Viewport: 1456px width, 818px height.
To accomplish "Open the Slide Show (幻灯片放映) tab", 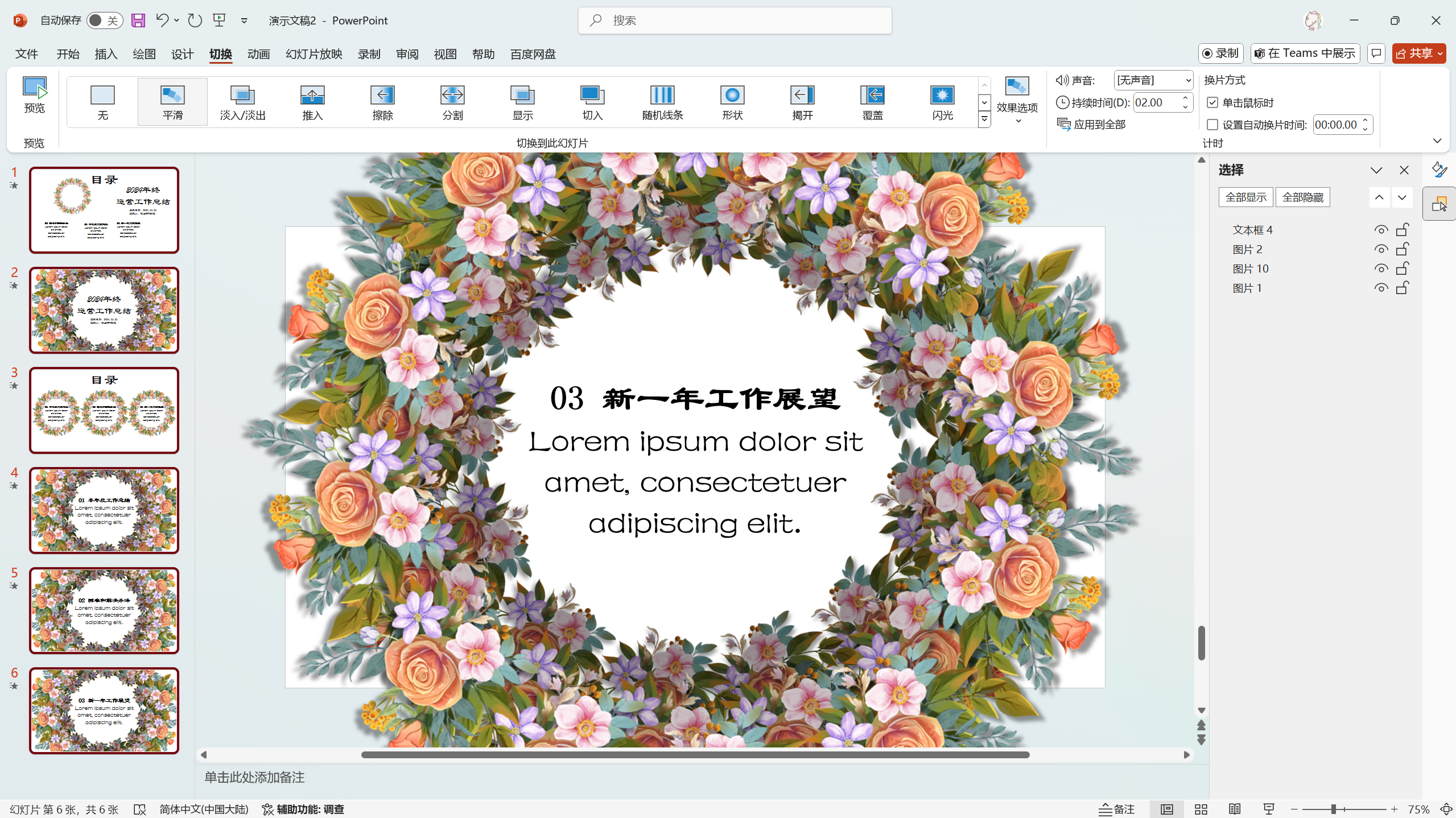I will [x=314, y=54].
